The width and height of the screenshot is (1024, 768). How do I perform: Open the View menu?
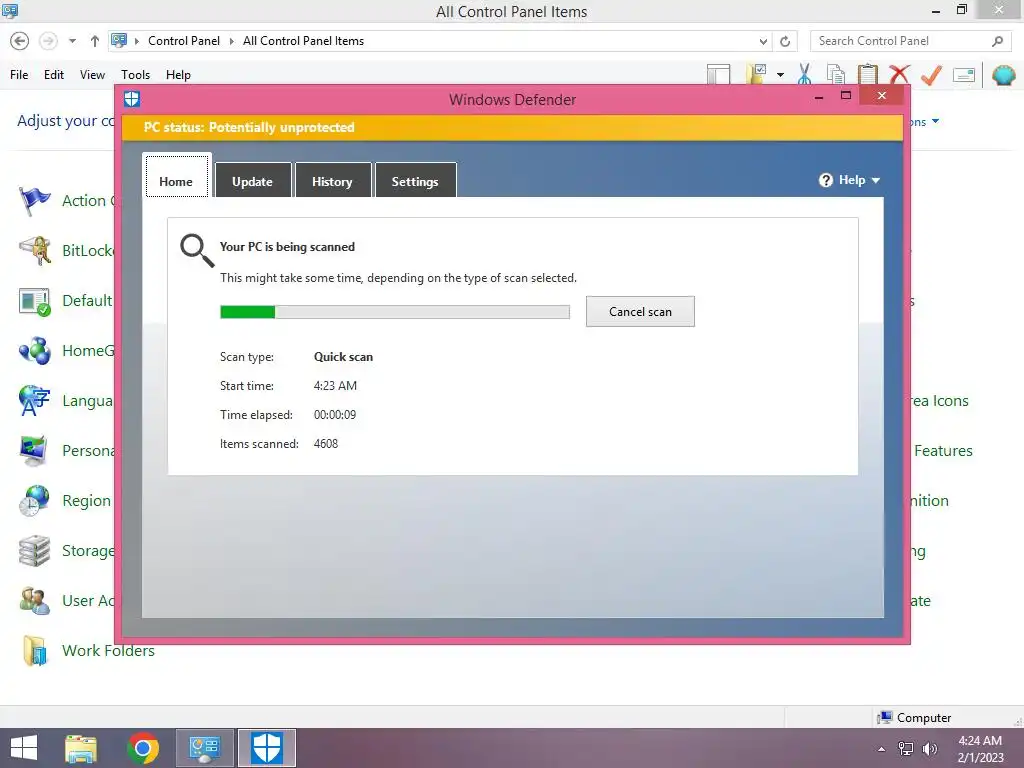pyautogui.click(x=92, y=74)
